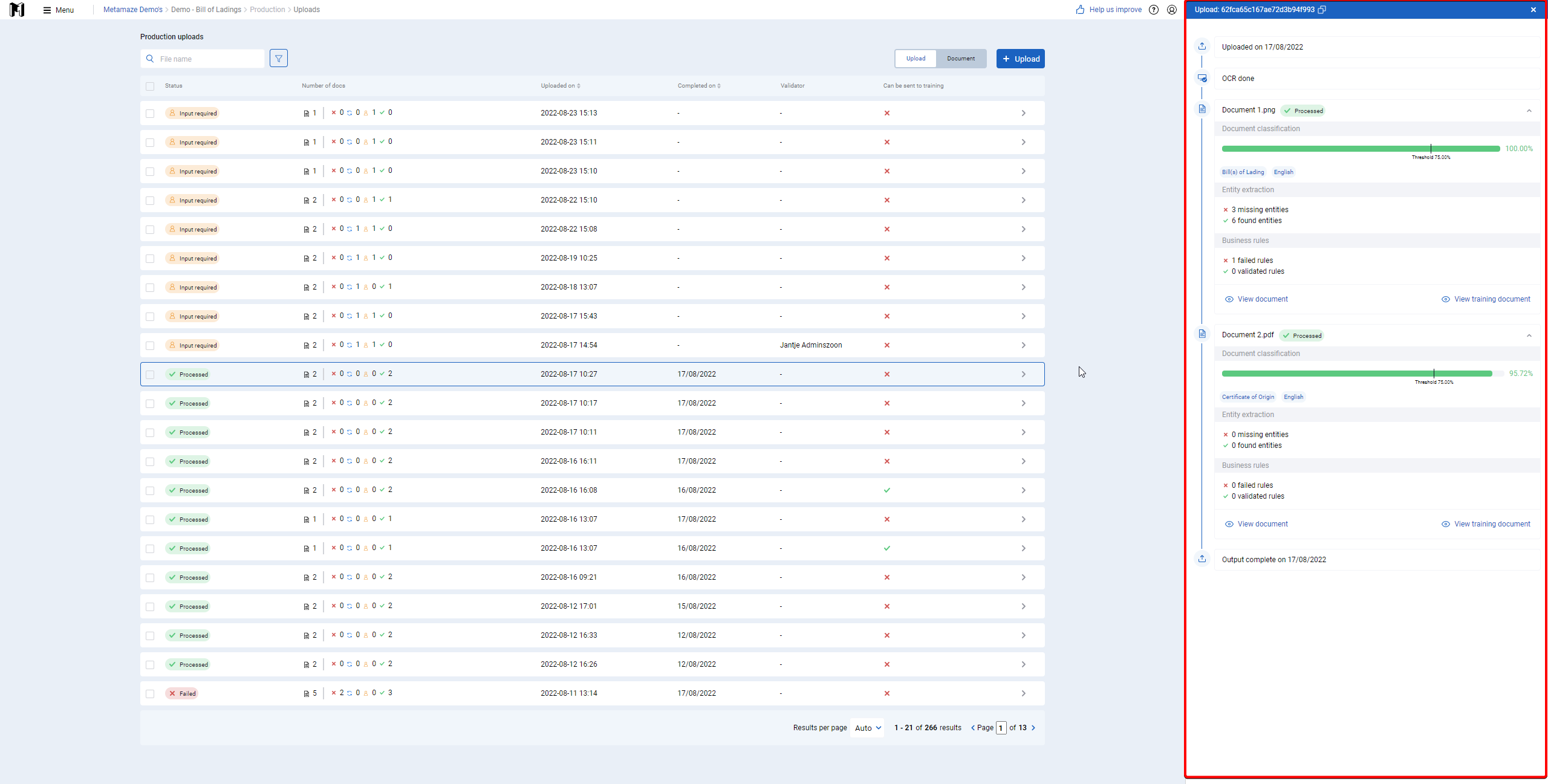Check the Failed row checkbox

(x=150, y=693)
